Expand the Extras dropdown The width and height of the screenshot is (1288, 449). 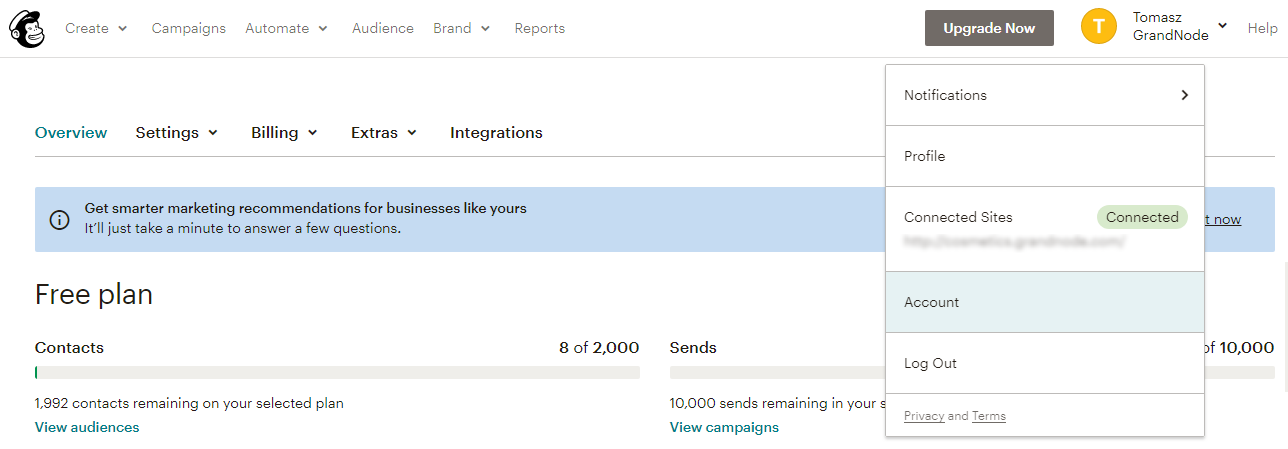[x=384, y=133]
